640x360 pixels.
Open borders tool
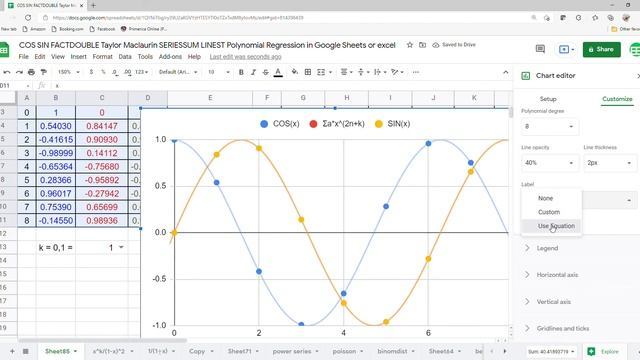(308, 72)
